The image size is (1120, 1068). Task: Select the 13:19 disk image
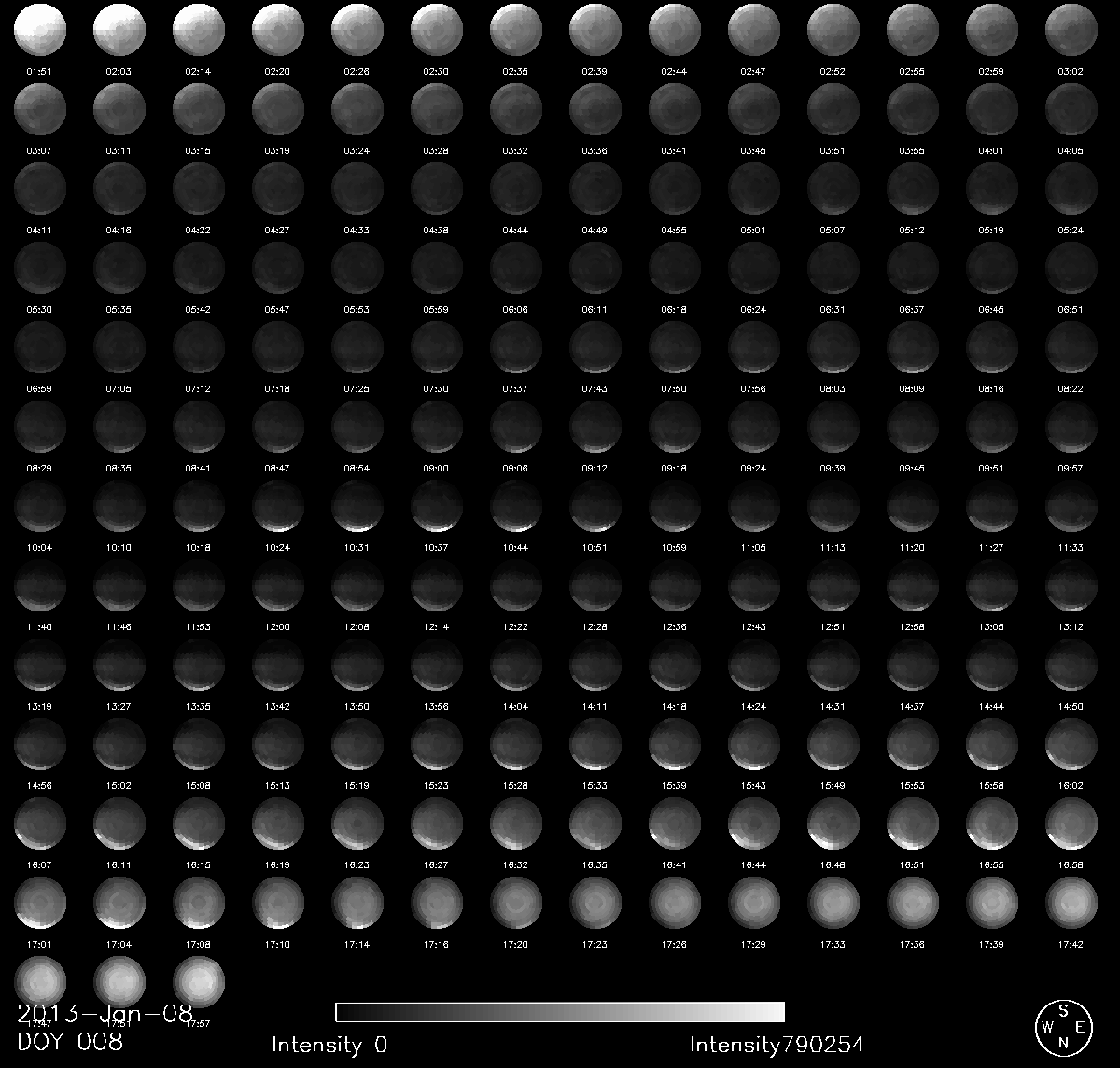pos(40,666)
